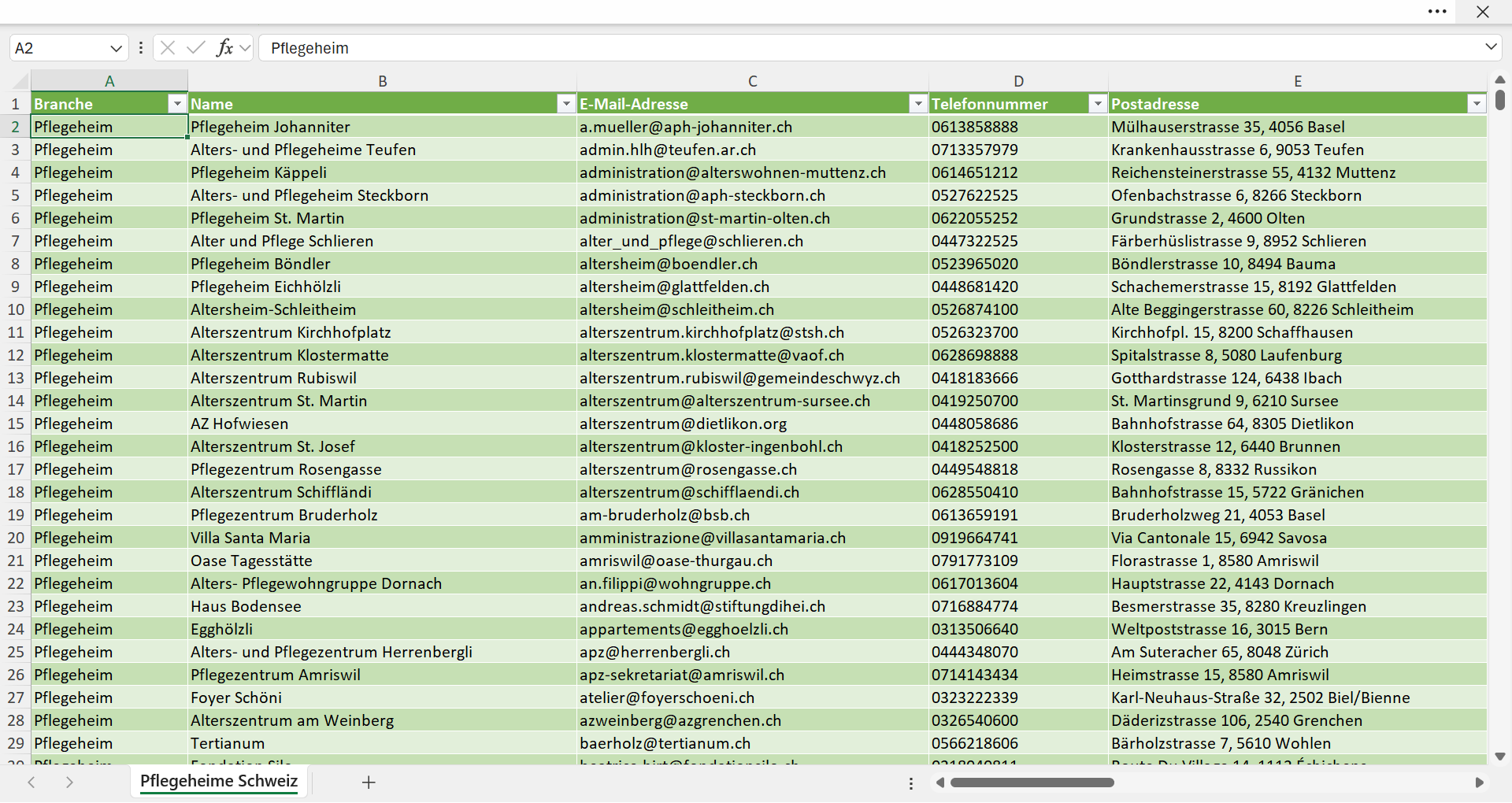
Task: Select row 5 header
Action: point(15,195)
